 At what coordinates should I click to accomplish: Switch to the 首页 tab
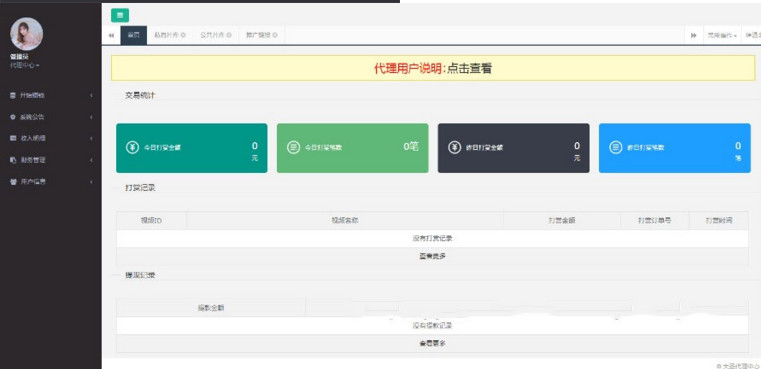[133, 35]
